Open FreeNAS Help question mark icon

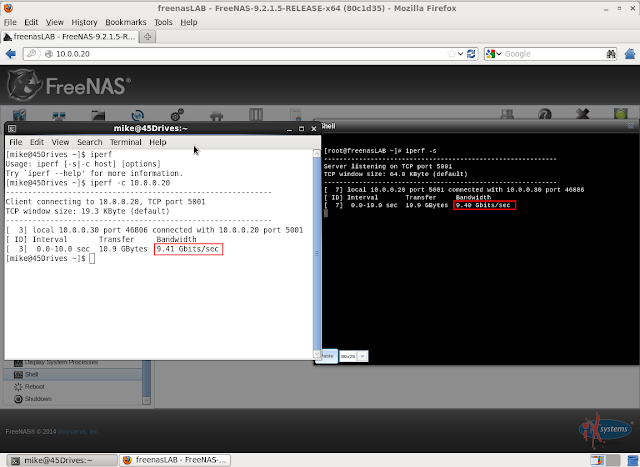tap(544, 115)
